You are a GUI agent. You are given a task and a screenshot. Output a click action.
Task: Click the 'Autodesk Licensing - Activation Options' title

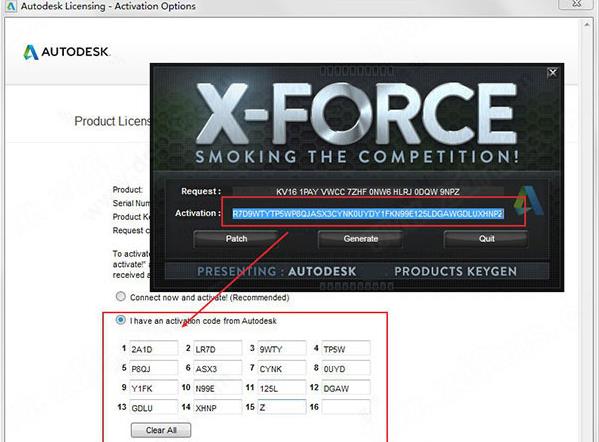point(108,6)
